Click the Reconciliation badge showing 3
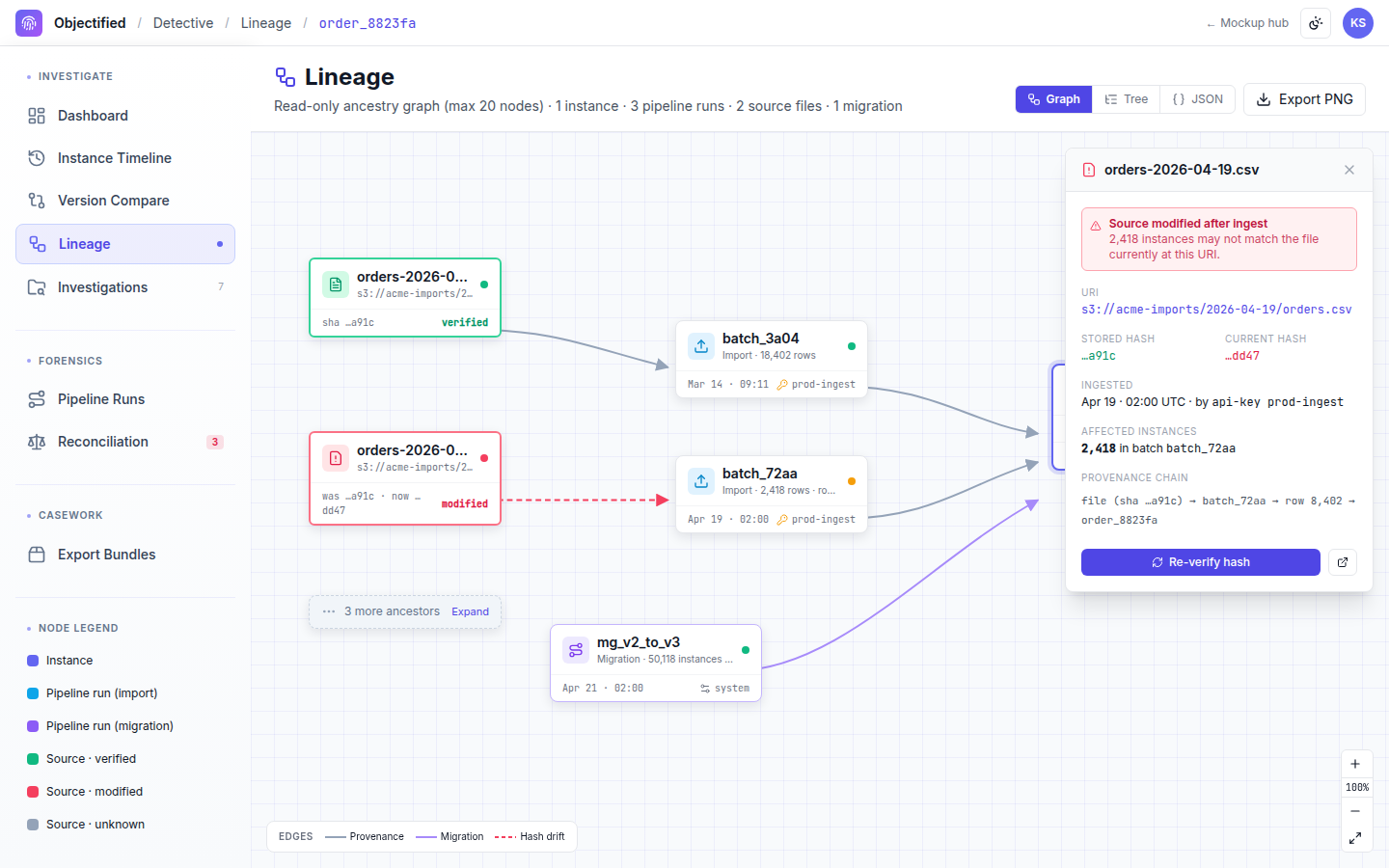The height and width of the screenshot is (868, 1389). coord(215,442)
